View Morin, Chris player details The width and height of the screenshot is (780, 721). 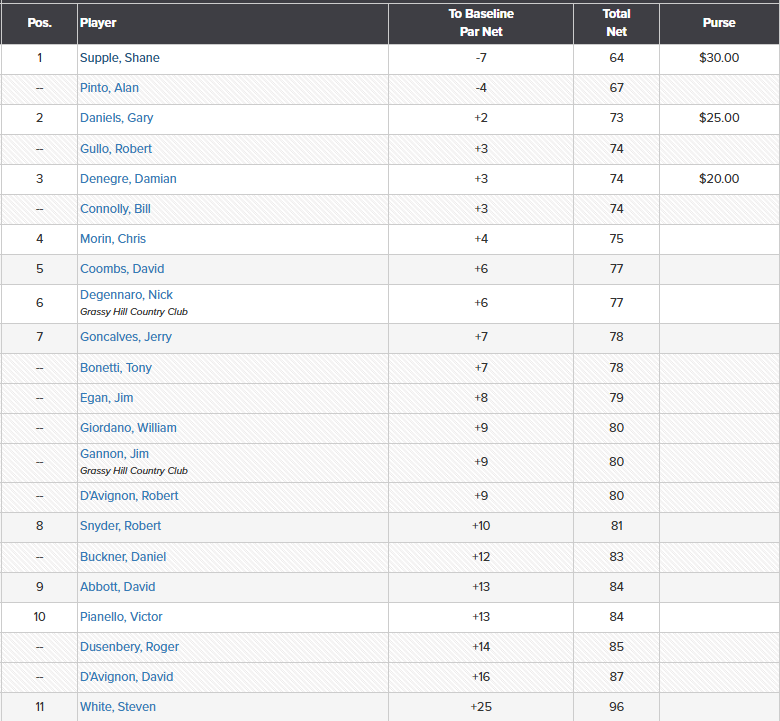(x=113, y=239)
